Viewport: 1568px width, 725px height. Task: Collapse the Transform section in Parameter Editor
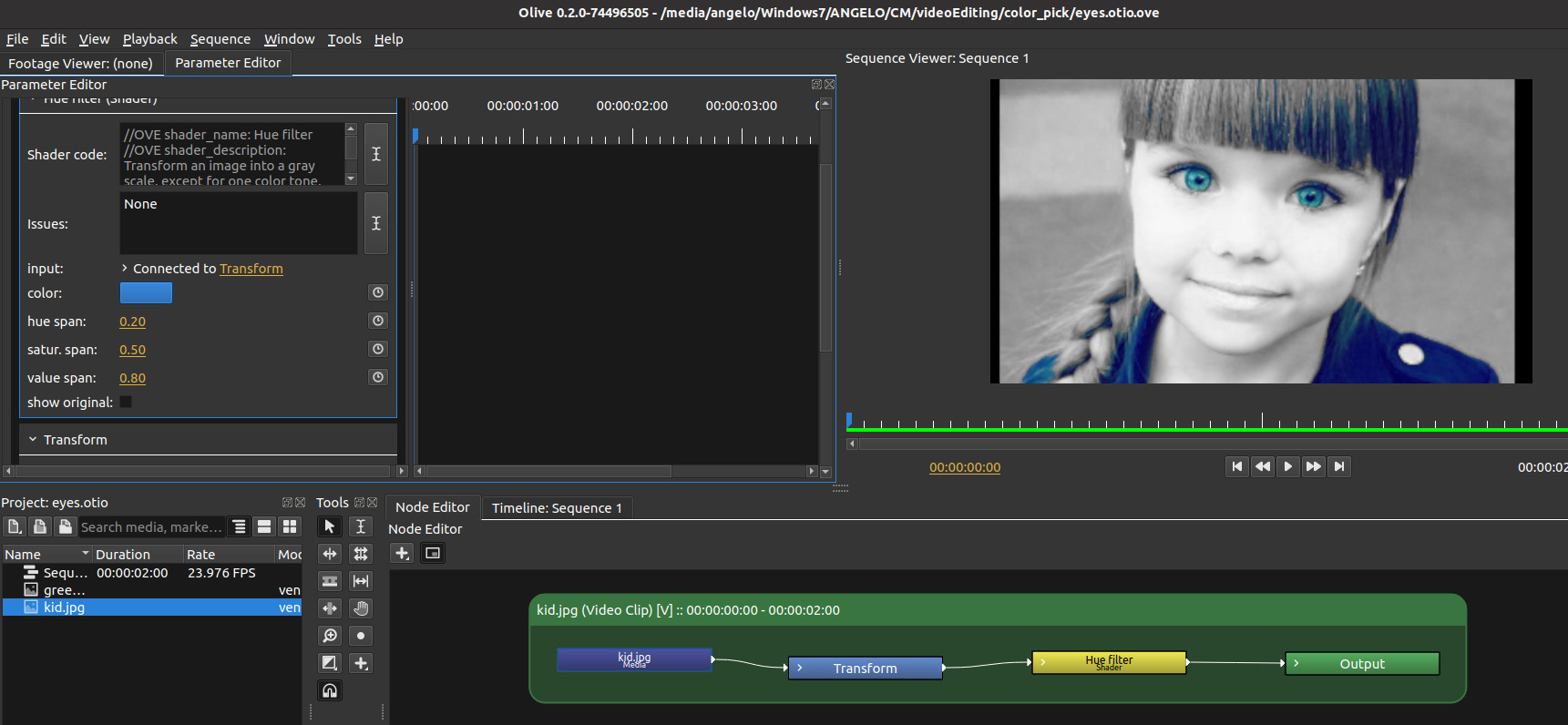point(33,439)
